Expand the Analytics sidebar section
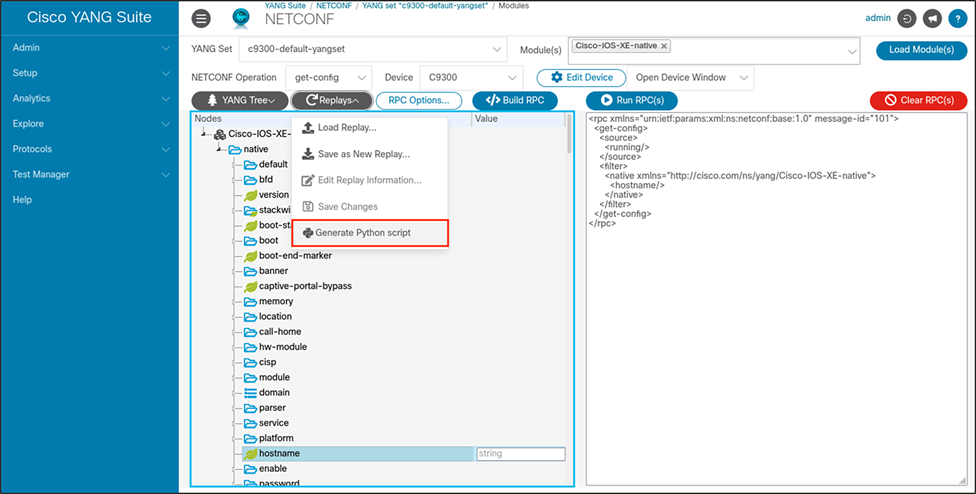The image size is (976, 494). [x=90, y=98]
